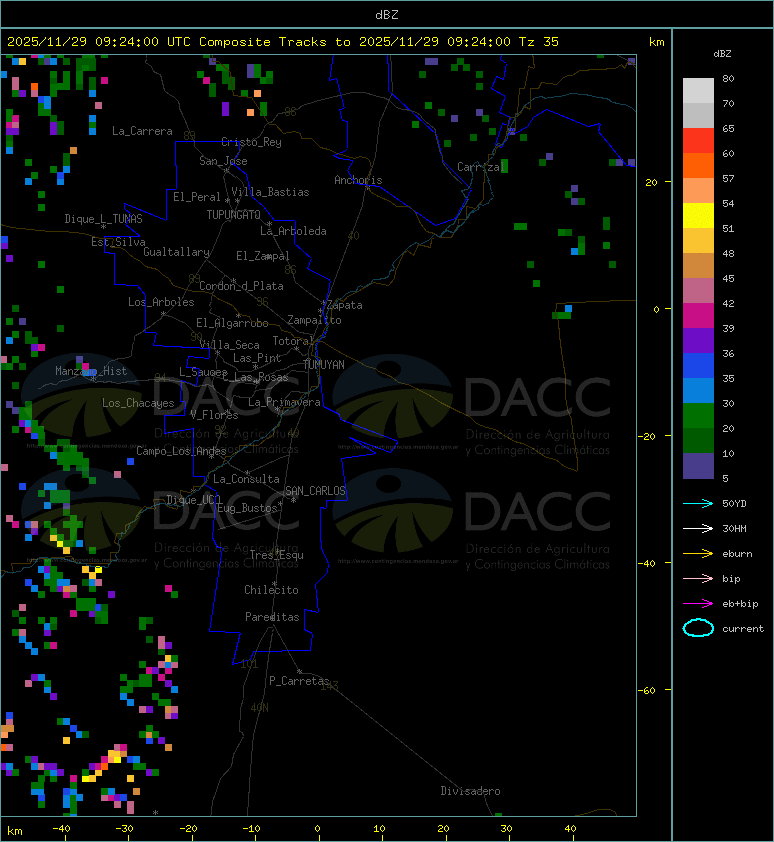The width and height of the screenshot is (774, 842).
Task: Click the TUNUYAN city label
Action: click(324, 365)
